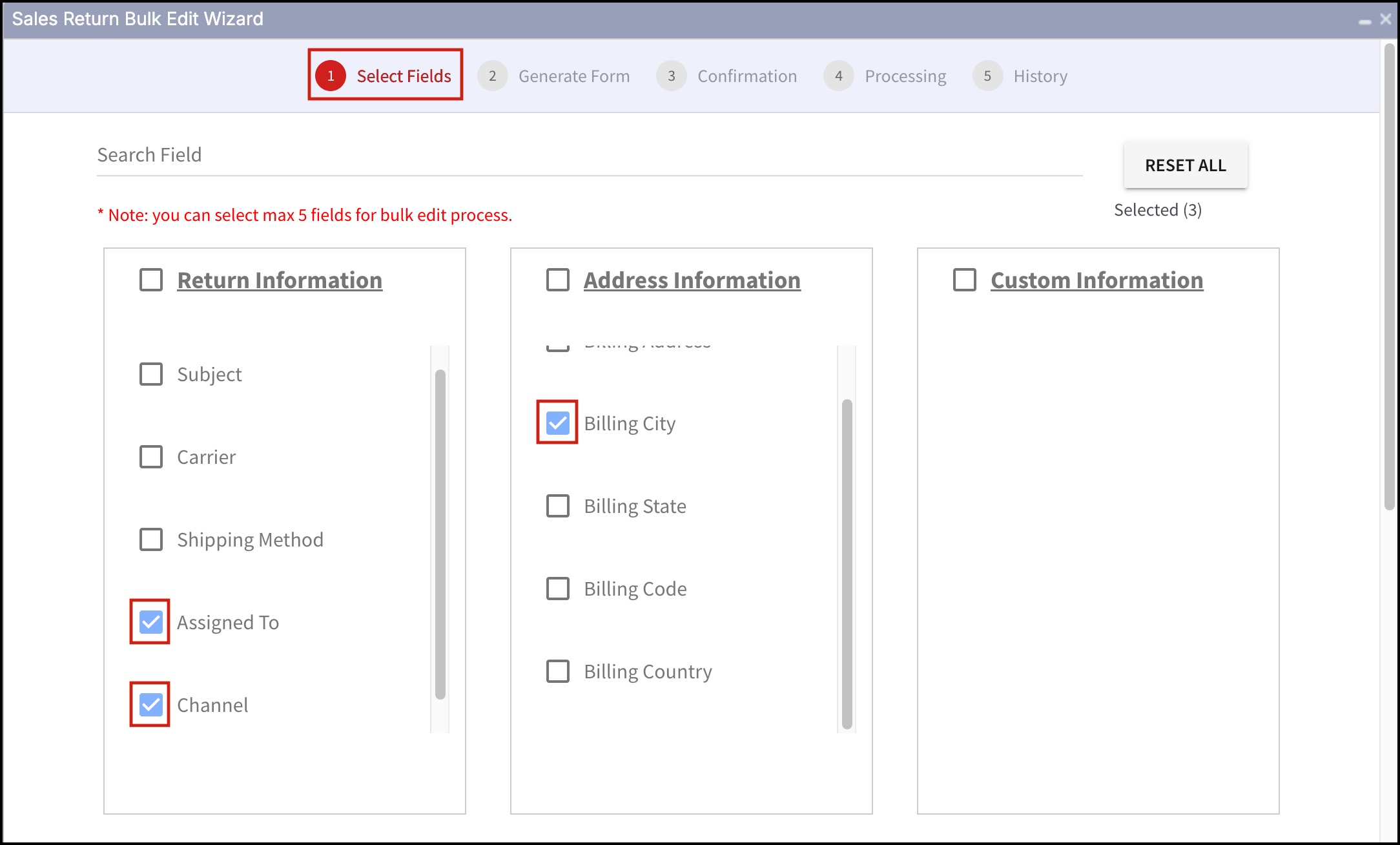Click the step 4 circle icon

click(x=838, y=76)
